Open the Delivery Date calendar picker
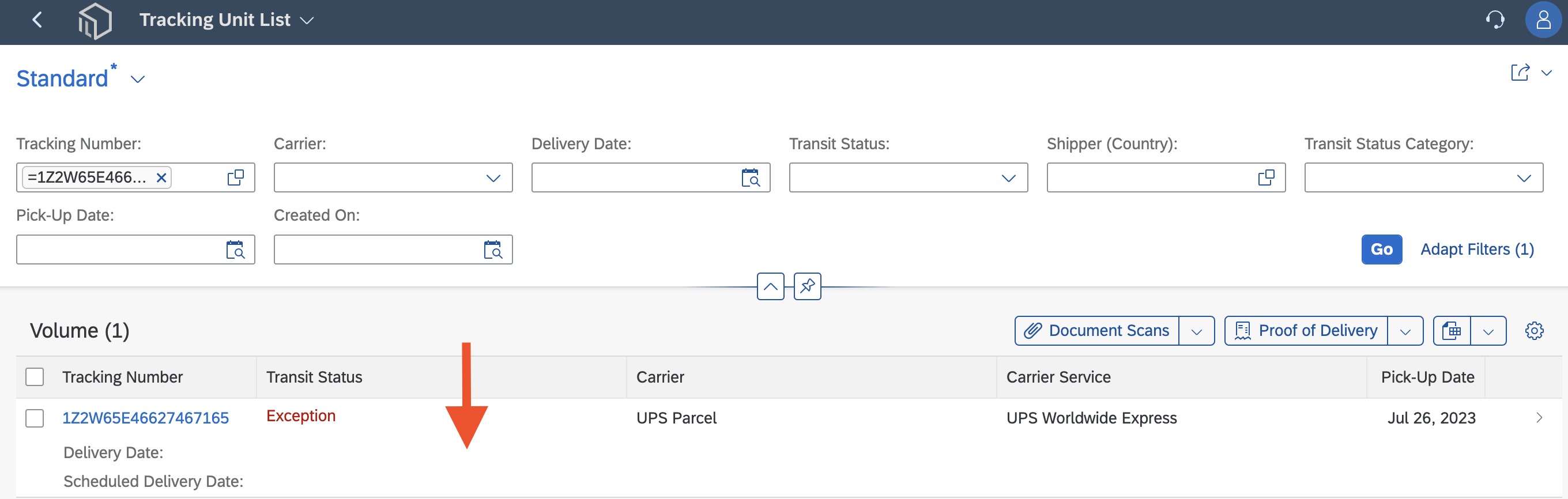The width and height of the screenshot is (1568, 499). [751, 177]
